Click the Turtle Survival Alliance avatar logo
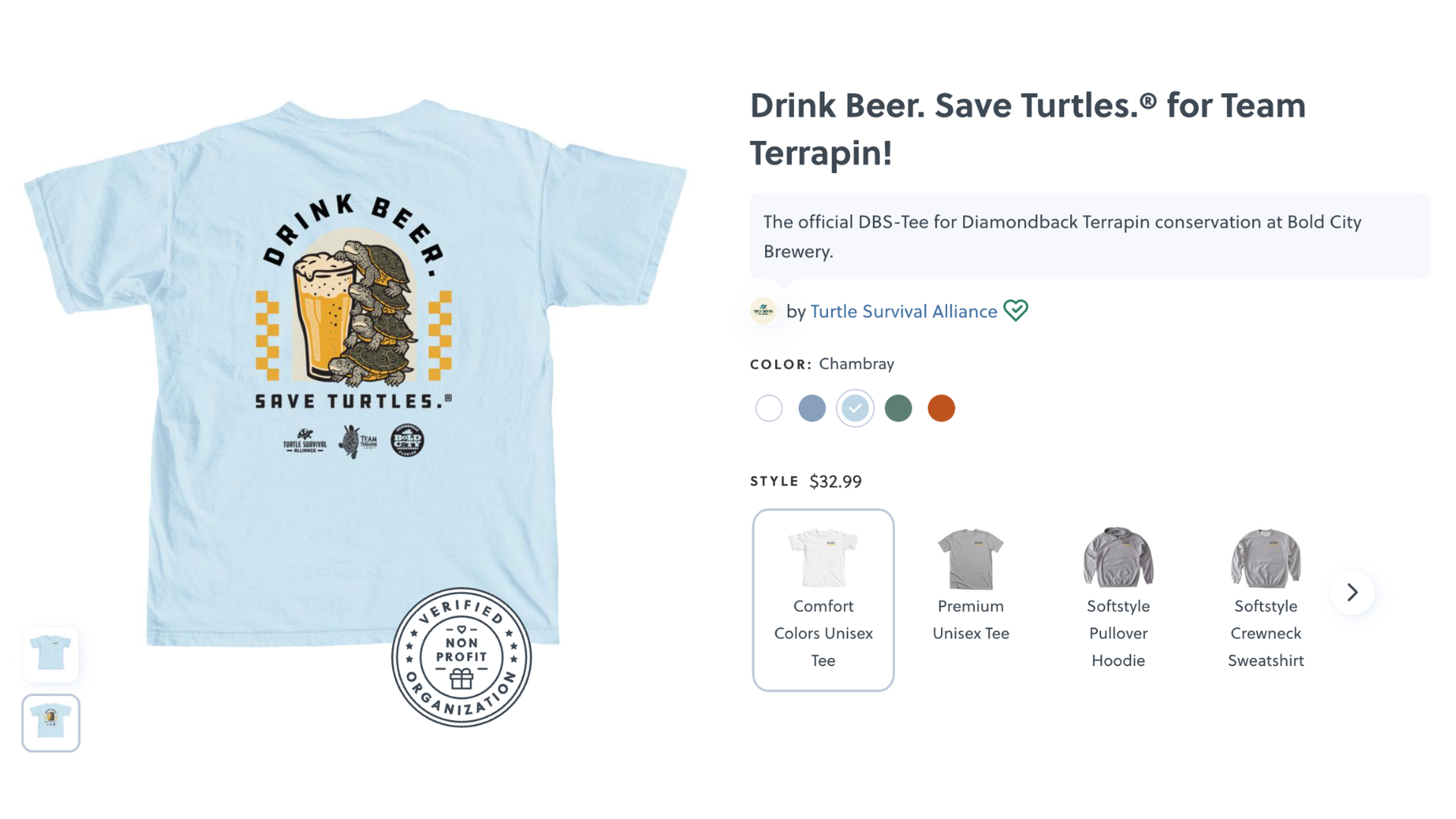 [x=764, y=311]
